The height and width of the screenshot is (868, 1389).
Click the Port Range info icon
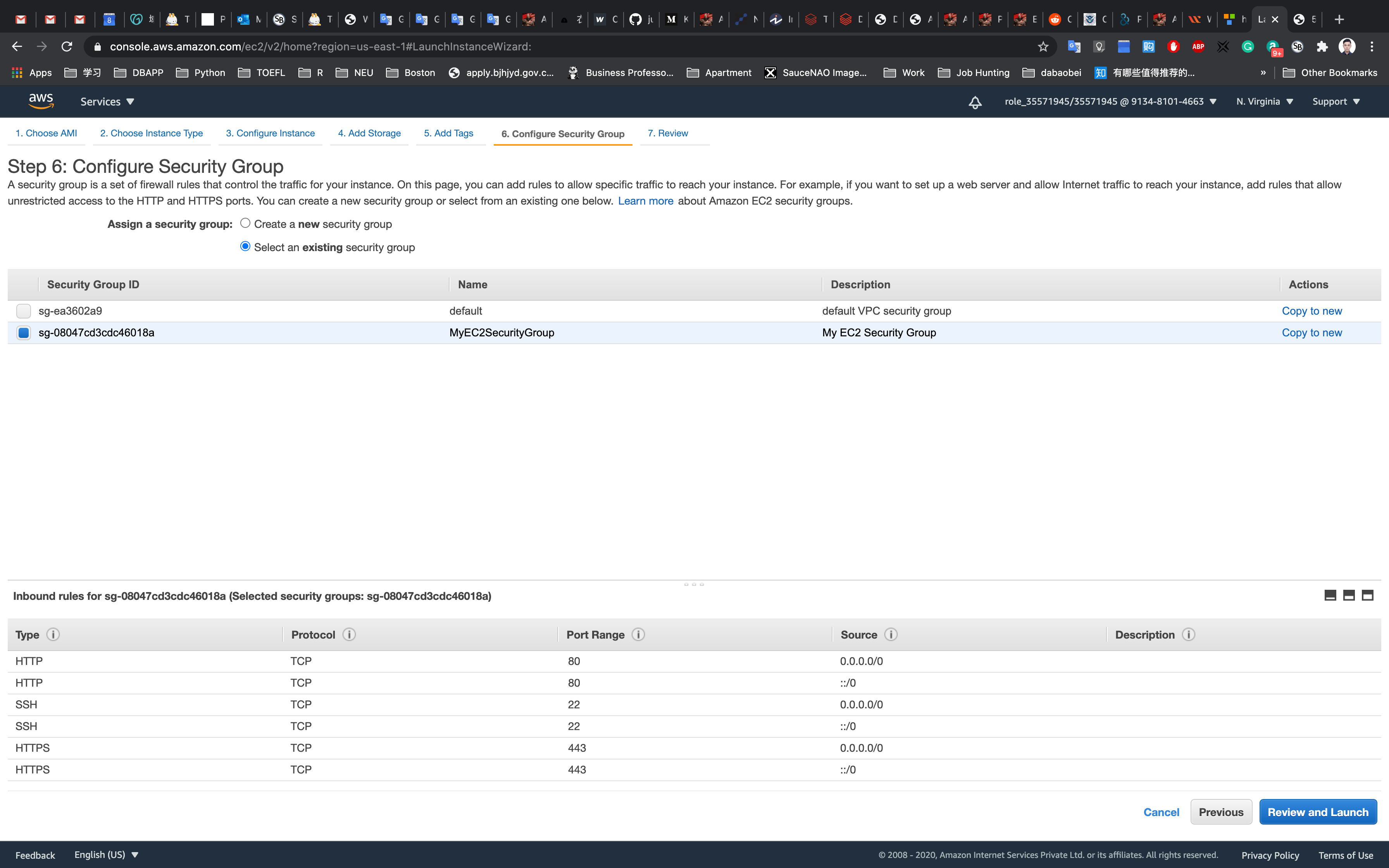[x=638, y=634]
